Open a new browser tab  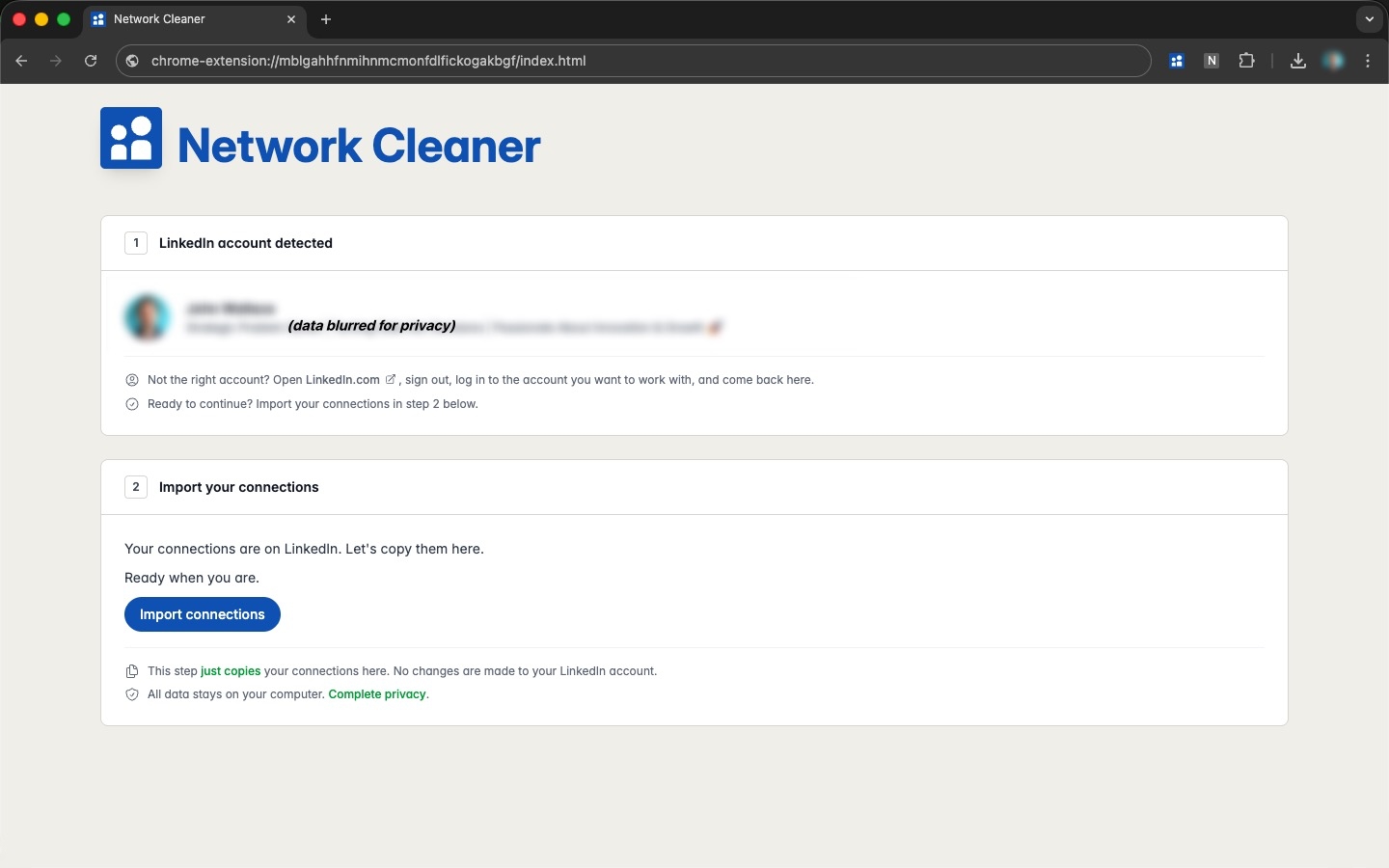(326, 19)
